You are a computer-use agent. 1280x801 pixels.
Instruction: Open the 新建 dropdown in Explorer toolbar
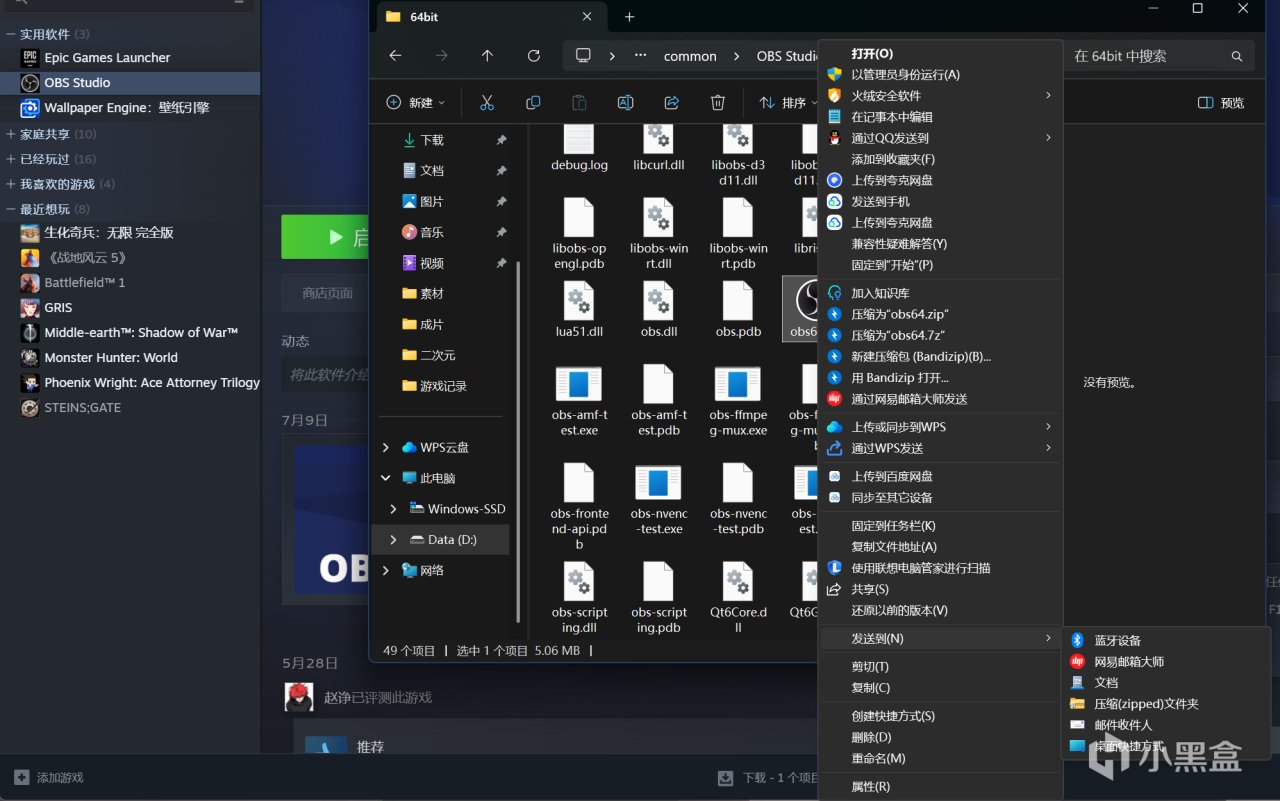(416, 102)
